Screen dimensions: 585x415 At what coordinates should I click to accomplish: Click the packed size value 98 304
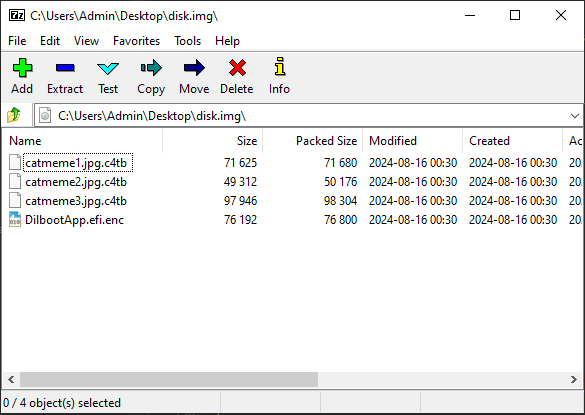[341, 201]
